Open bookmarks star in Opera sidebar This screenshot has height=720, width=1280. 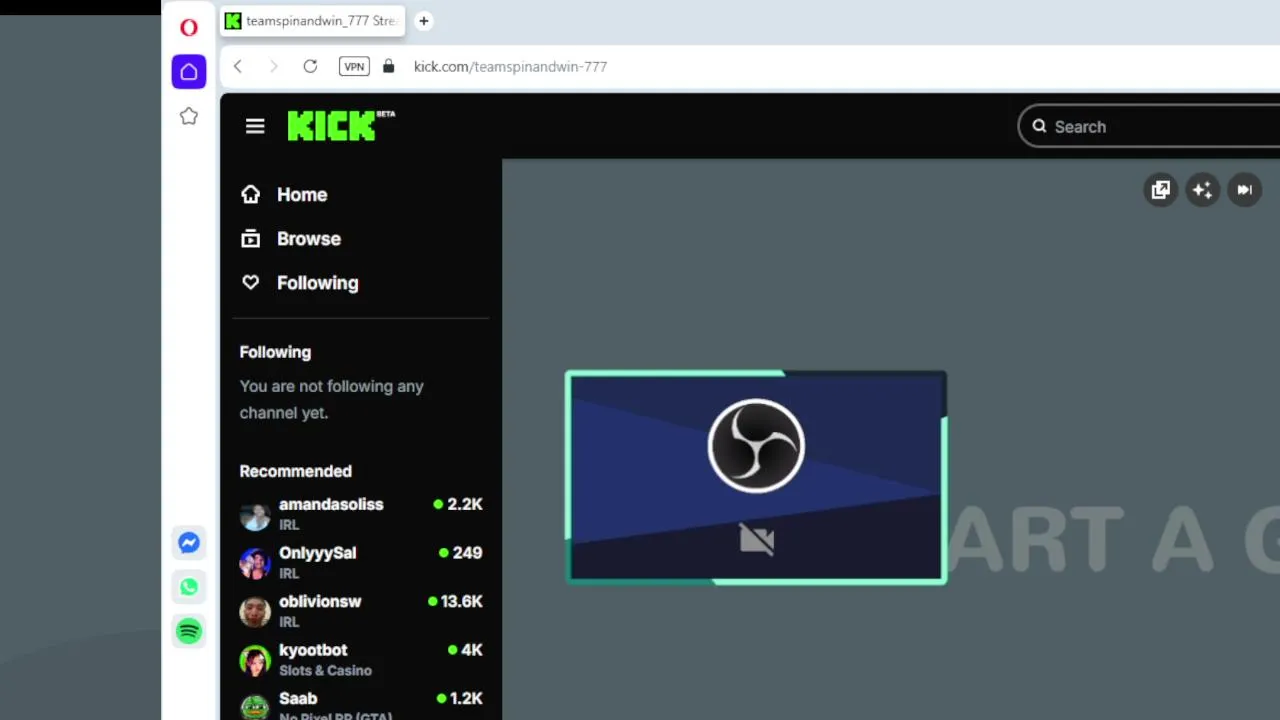tap(188, 117)
